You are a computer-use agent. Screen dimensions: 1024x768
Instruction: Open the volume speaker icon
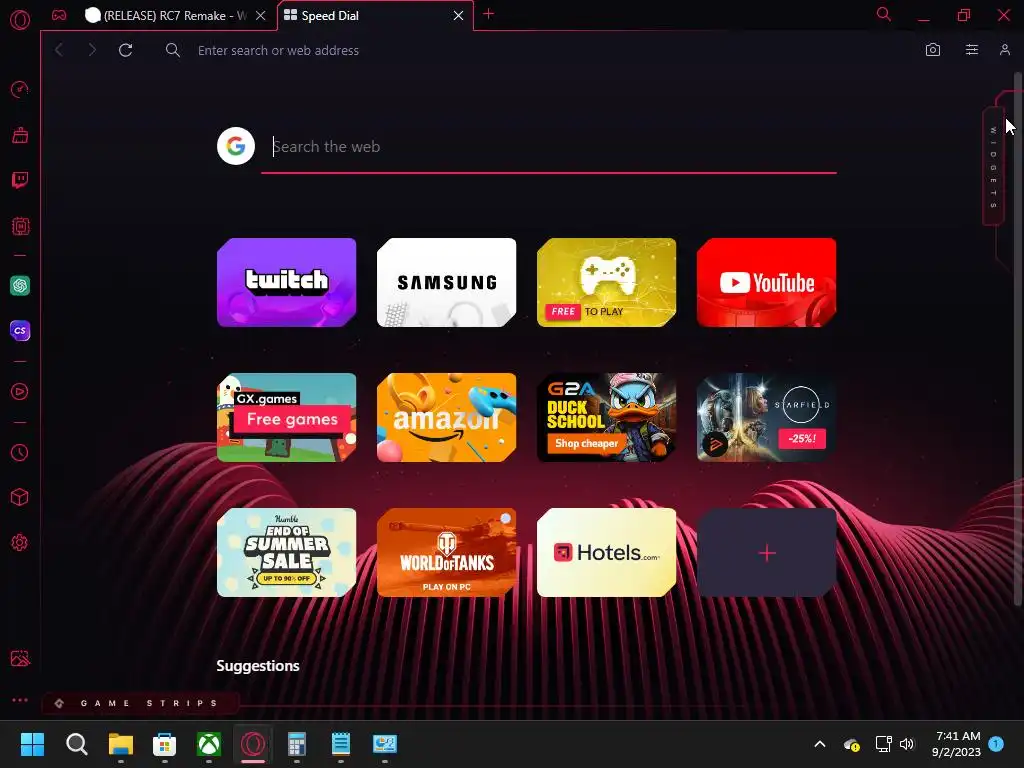[x=907, y=744]
